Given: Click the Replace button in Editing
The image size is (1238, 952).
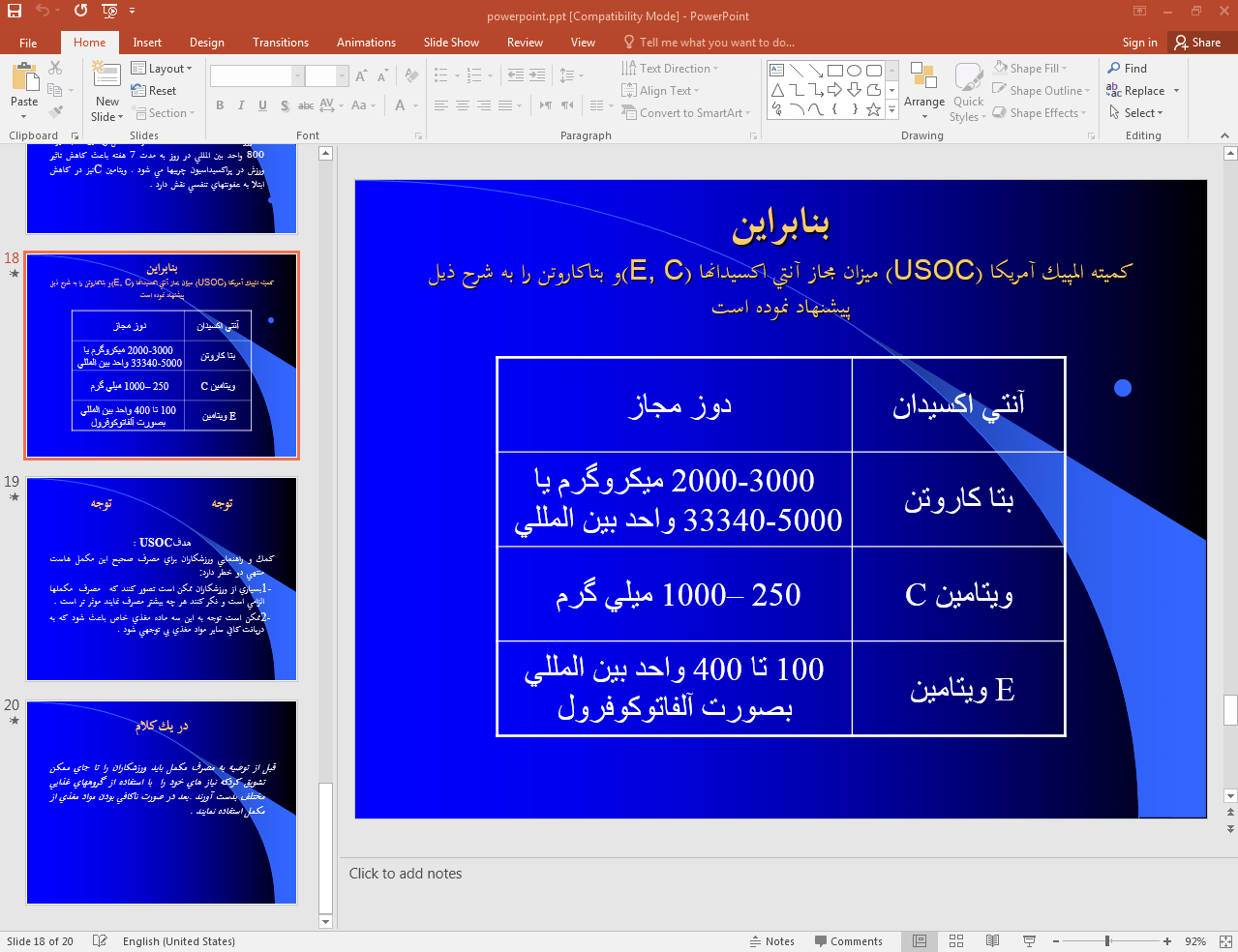Looking at the screenshot, I should [1136, 91].
